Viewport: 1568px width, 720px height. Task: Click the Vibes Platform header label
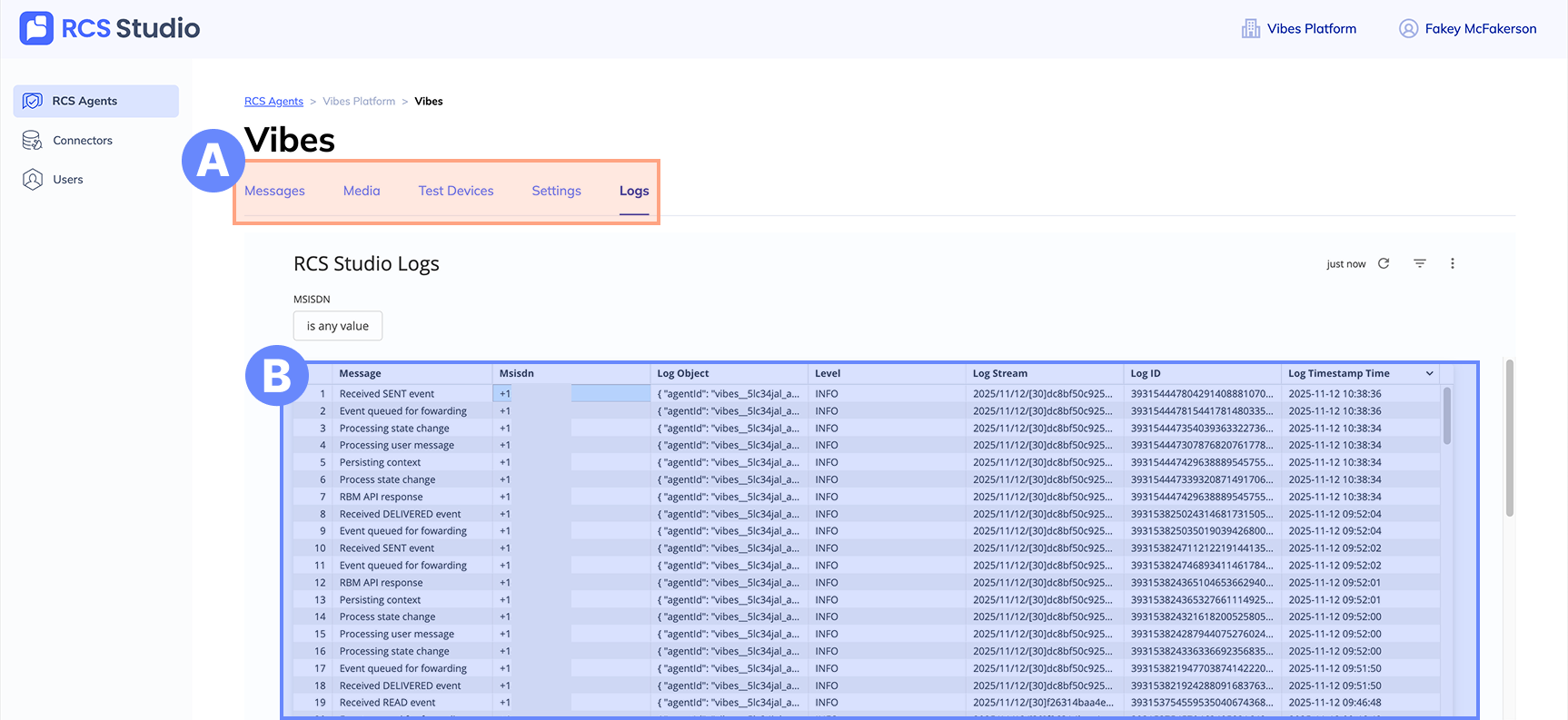(1312, 29)
